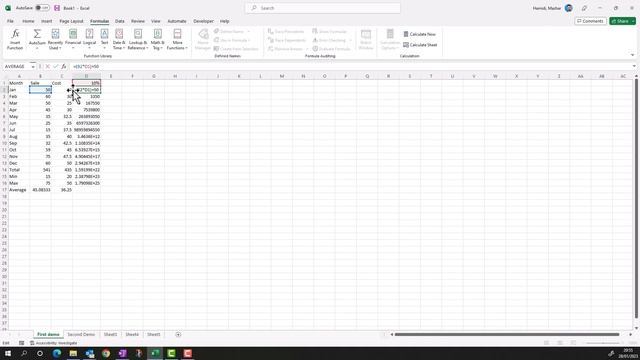Add a new sheet with plus button
Screen dimensions: 640x360
(178, 334)
